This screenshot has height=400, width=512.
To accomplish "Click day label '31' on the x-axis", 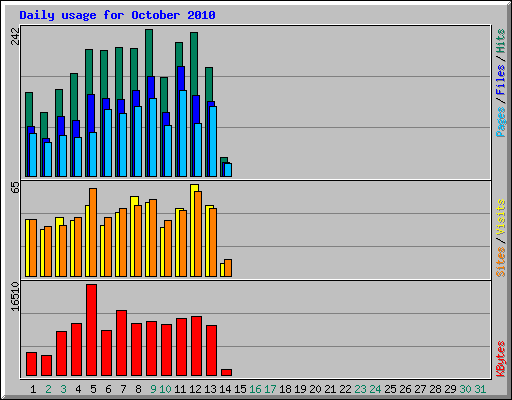I will click(480, 389).
